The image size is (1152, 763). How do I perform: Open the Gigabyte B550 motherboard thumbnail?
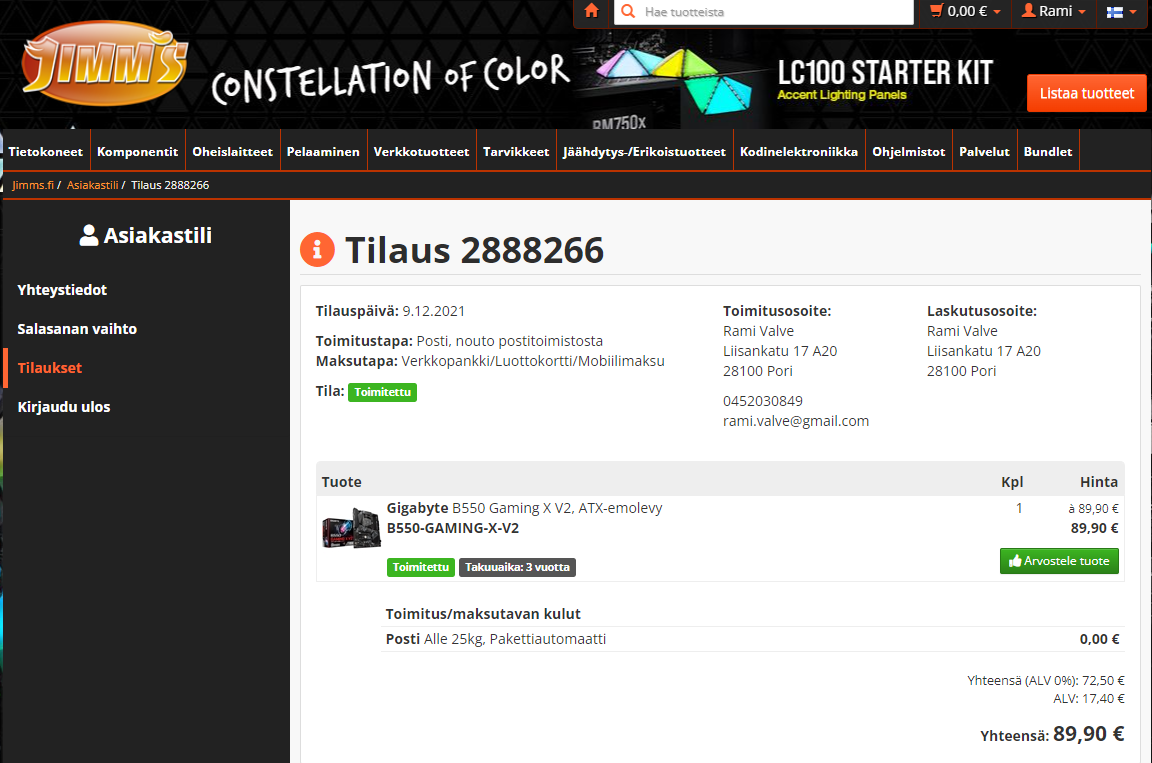pyautogui.click(x=352, y=528)
